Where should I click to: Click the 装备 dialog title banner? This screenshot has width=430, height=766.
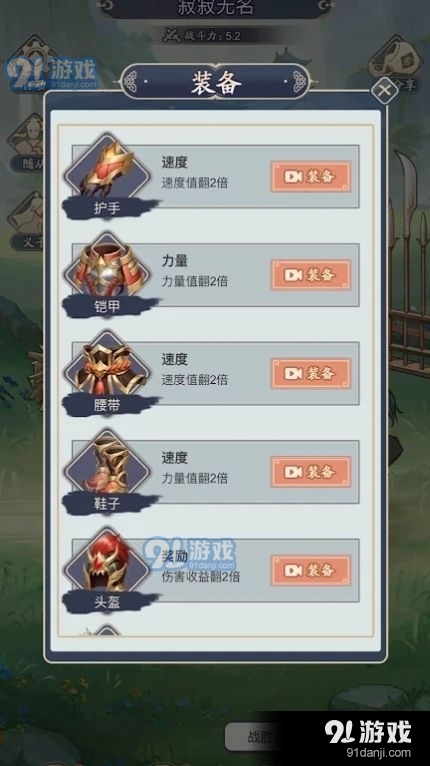[215, 83]
